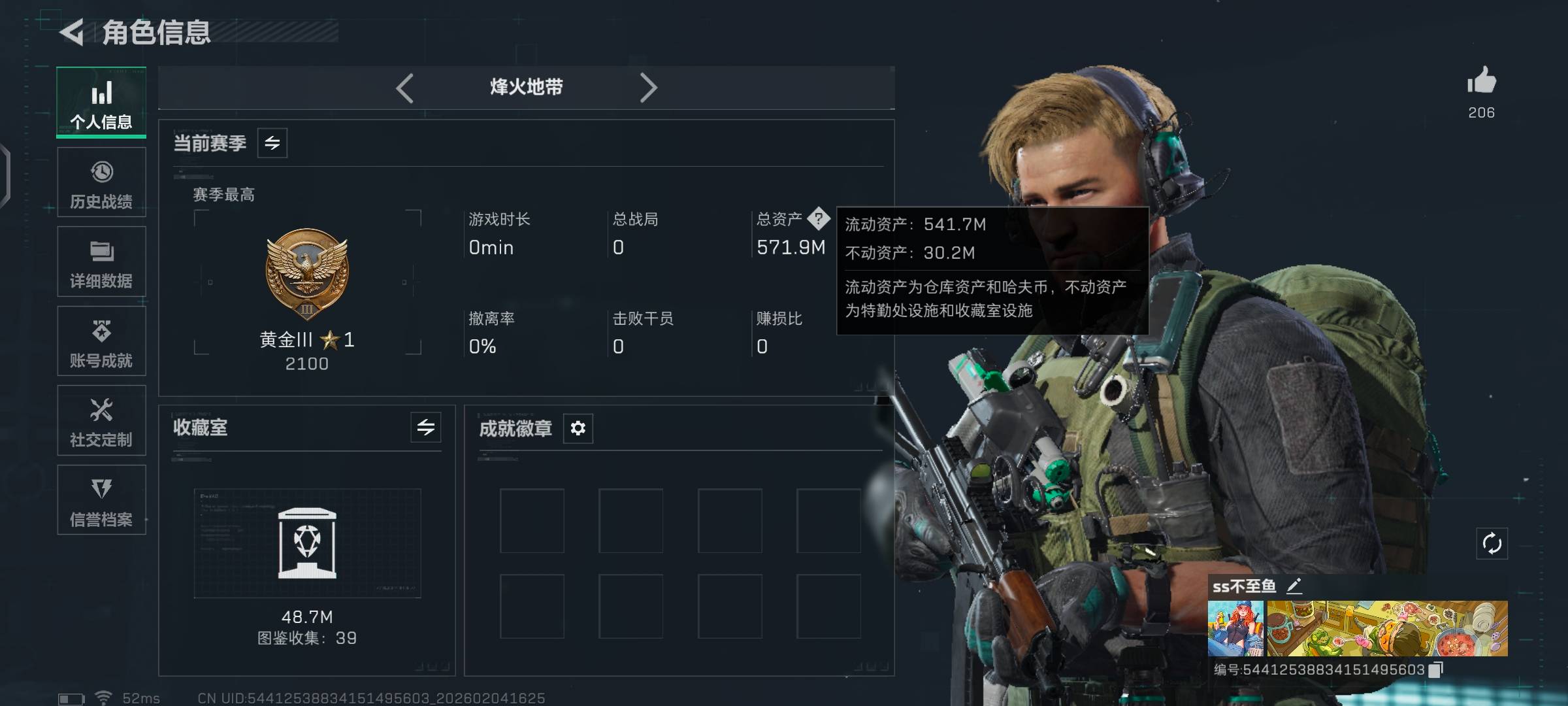Click the first empty achievement badge slot

click(x=532, y=521)
